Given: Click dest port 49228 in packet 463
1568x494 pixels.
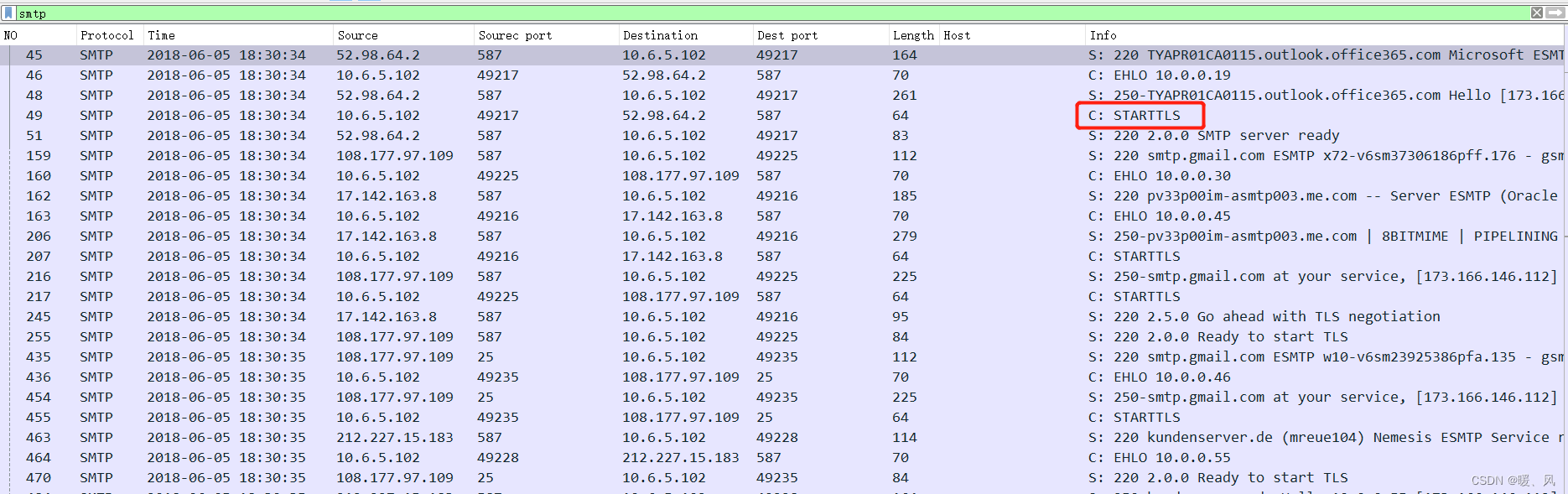Looking at the screenshot, I should [777, 437].
